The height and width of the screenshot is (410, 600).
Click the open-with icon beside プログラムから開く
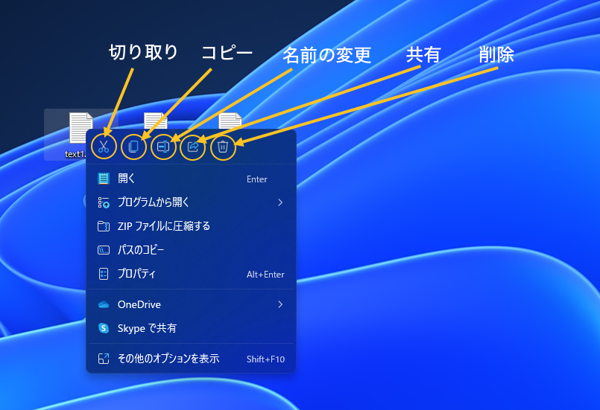pyautogui.click(x=103, y=203)
